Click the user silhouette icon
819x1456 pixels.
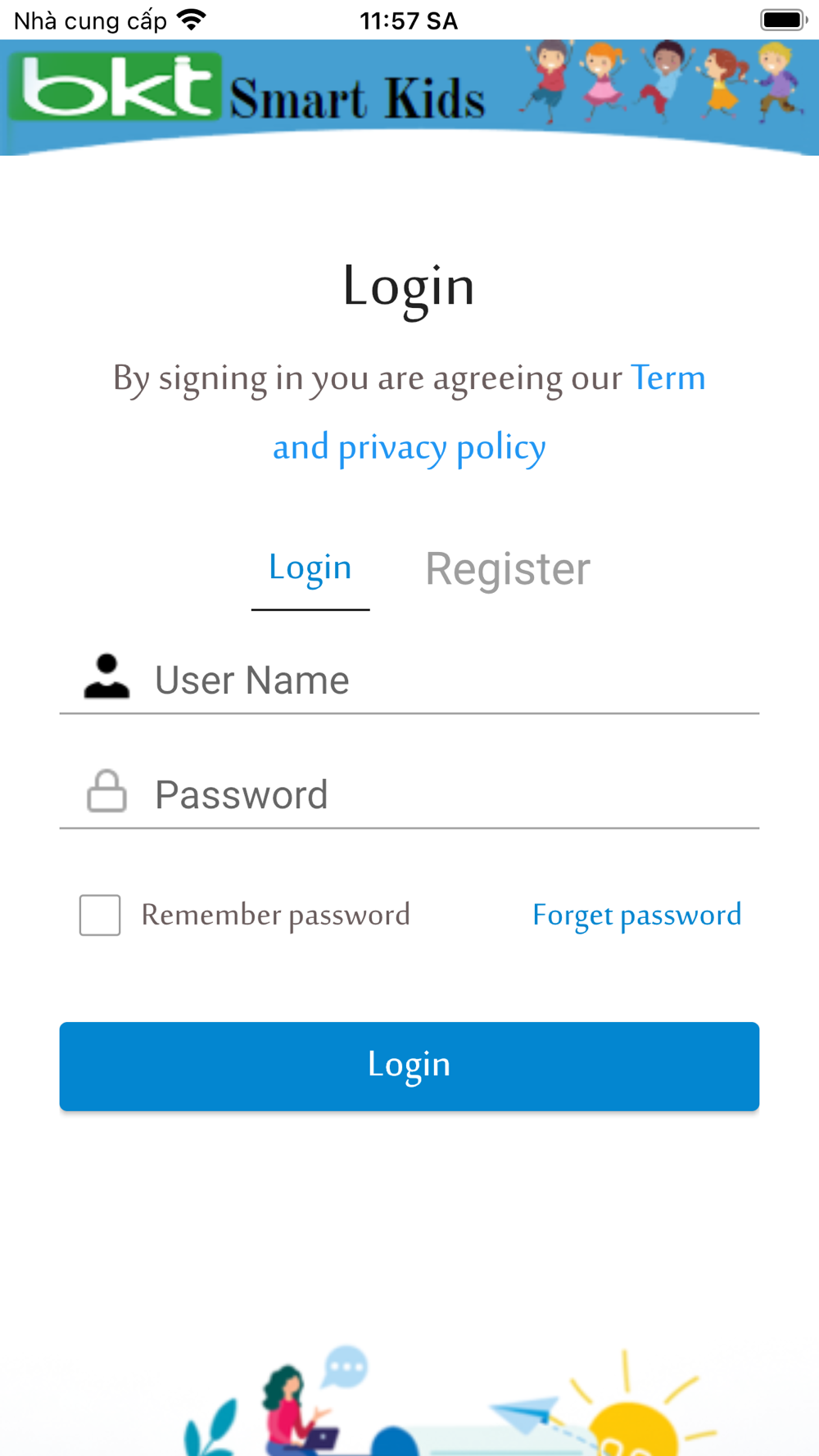[106, 676]
